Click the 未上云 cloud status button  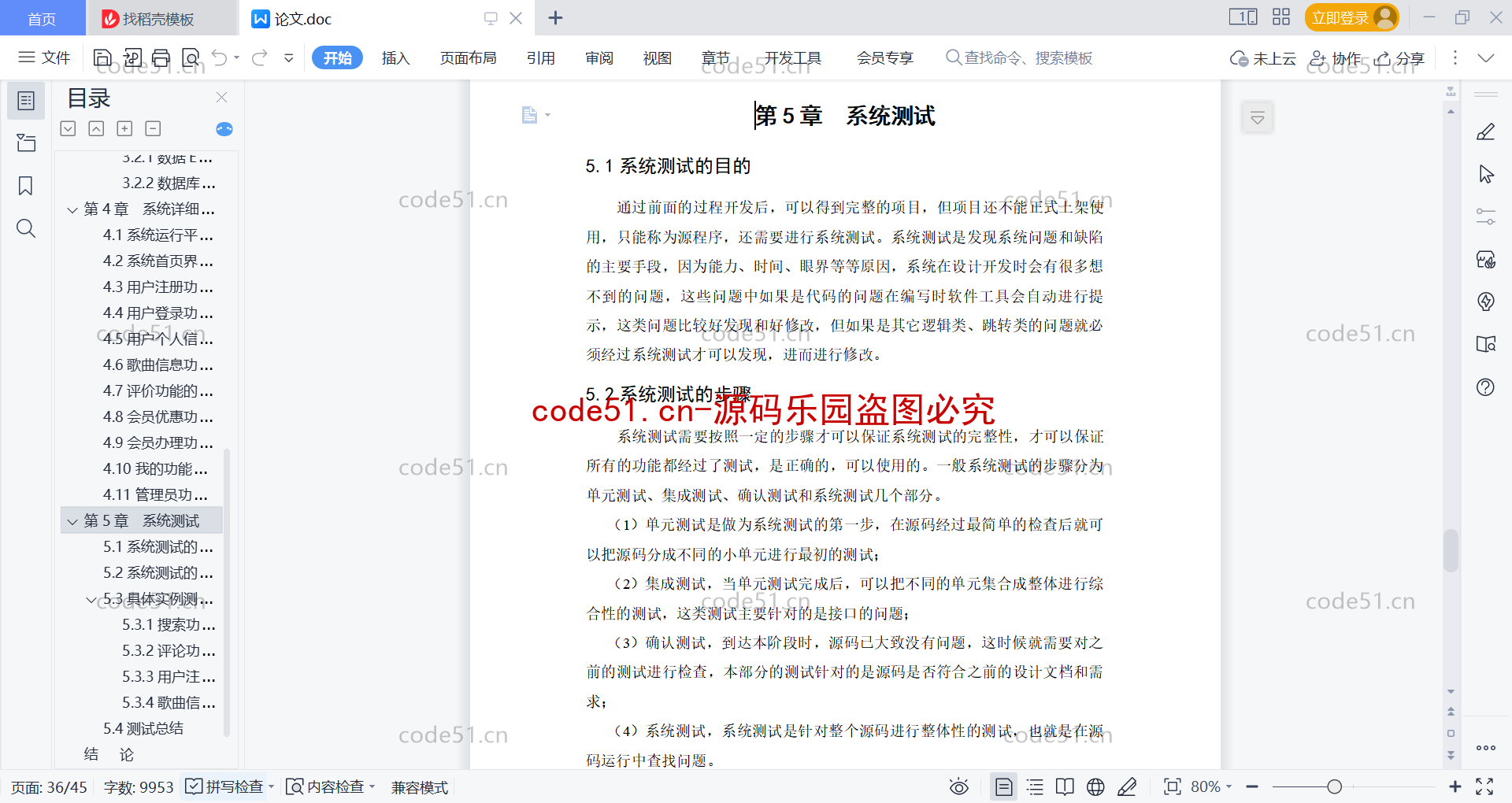[x=1263, y=58]
